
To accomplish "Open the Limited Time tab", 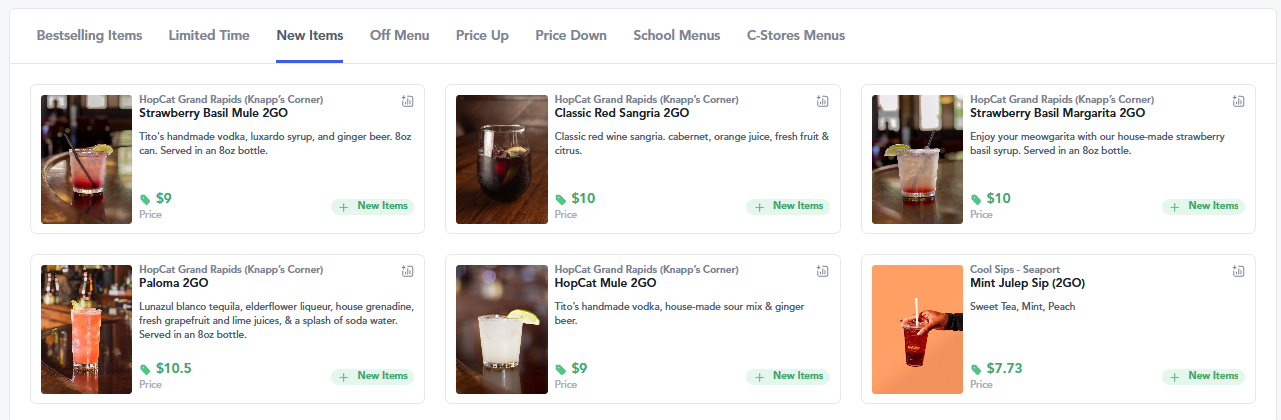I will coord(209,35).
